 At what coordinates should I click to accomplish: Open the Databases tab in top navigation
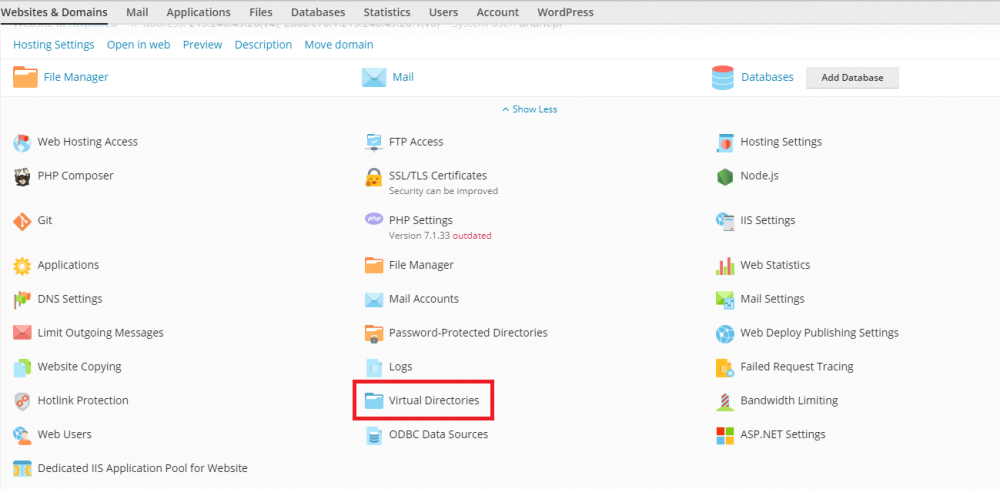[x=318, y=12]
